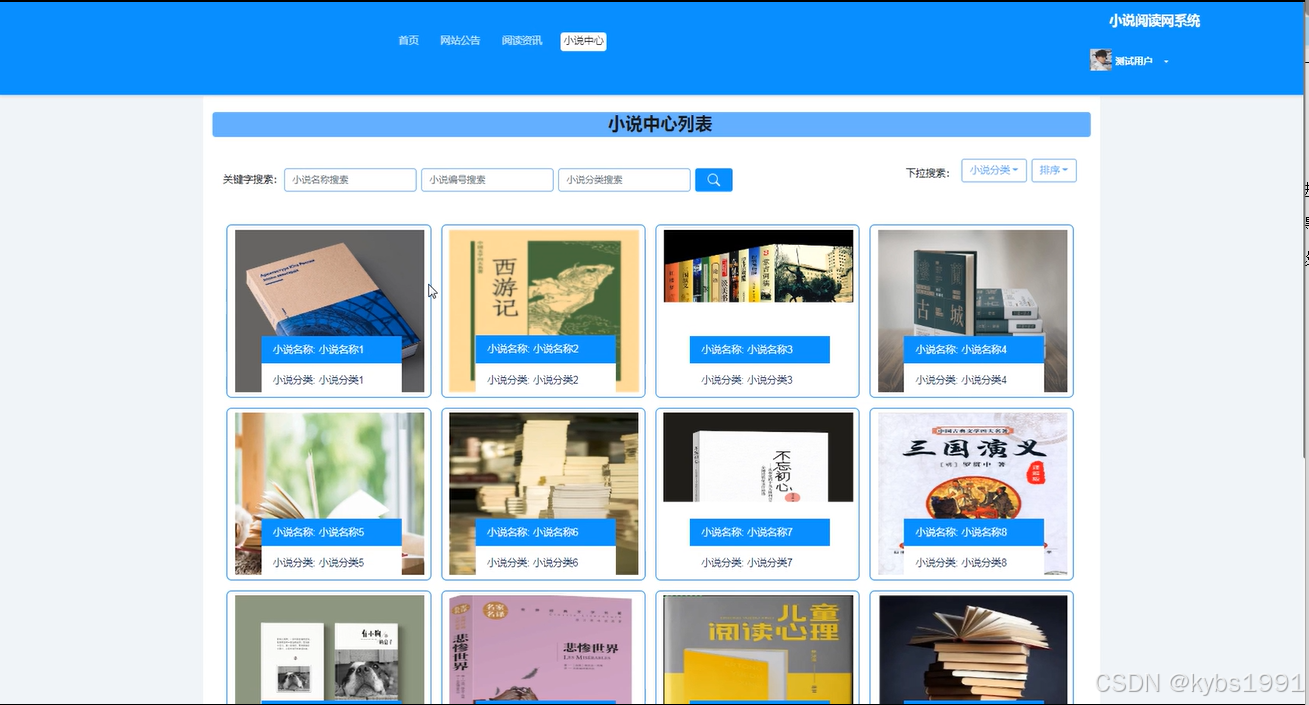
Task: Open the test user avatar icon
Action: pyautogui.click(x=1100, y=60)
